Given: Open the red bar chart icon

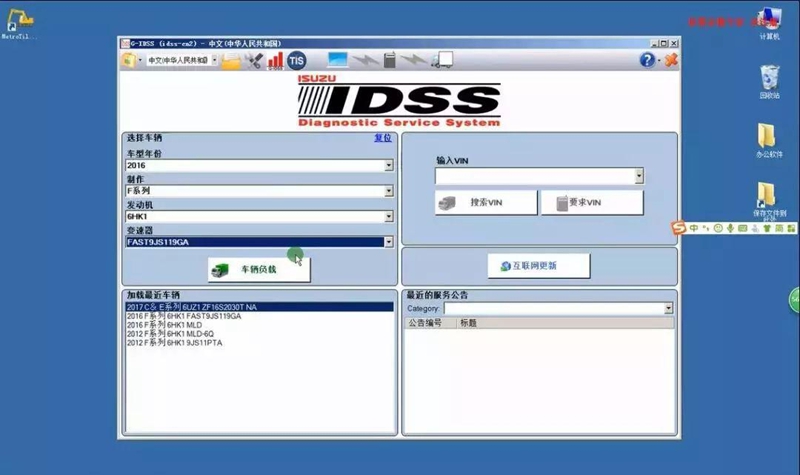Looking at the screenshot, I should point(275,61).
